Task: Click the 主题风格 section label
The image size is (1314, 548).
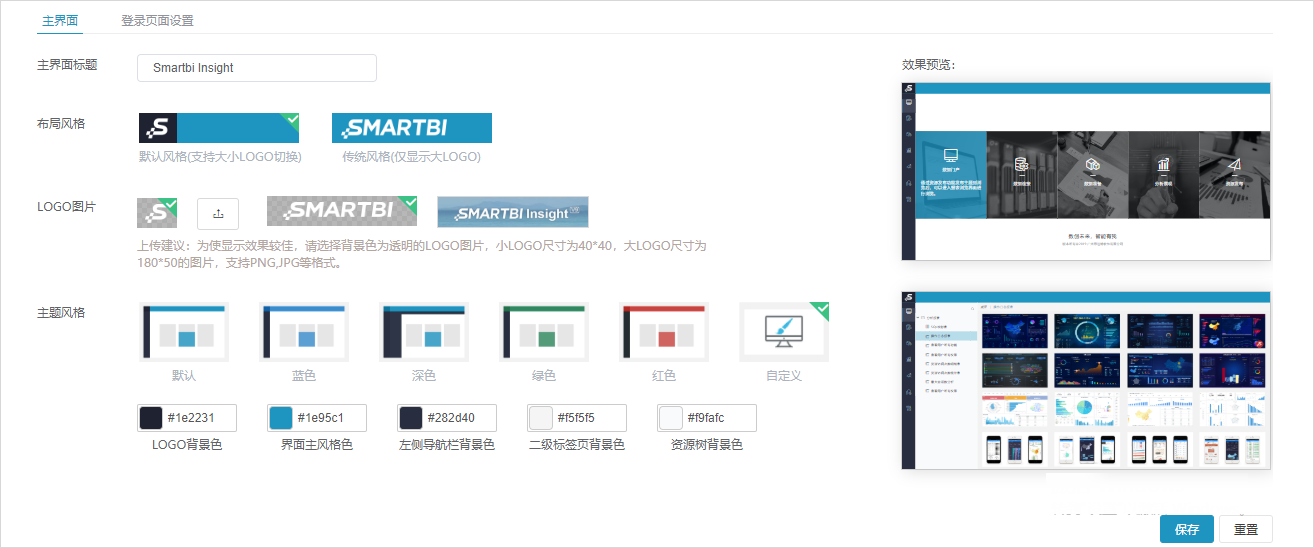Action: pos(61,313)
